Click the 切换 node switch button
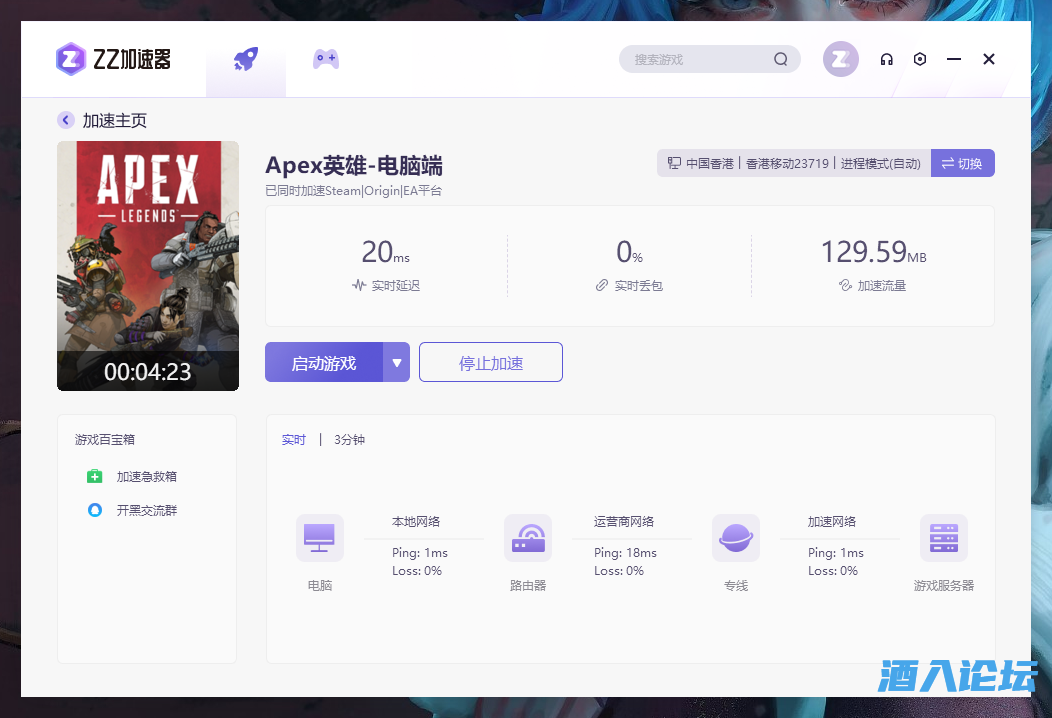 962,163
